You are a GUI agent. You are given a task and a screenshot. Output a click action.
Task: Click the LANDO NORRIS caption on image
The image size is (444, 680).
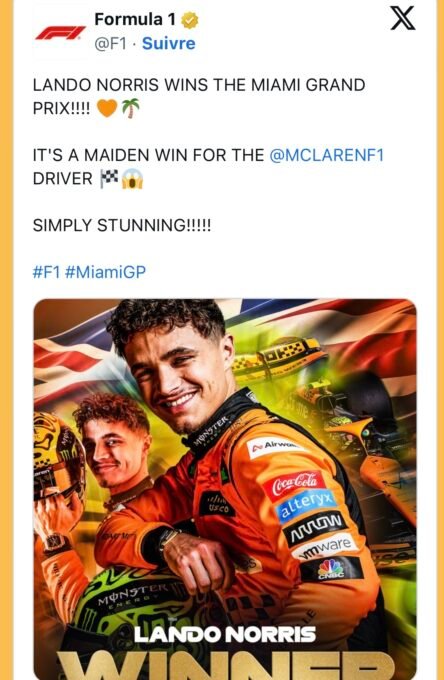[x=225, y=634]
